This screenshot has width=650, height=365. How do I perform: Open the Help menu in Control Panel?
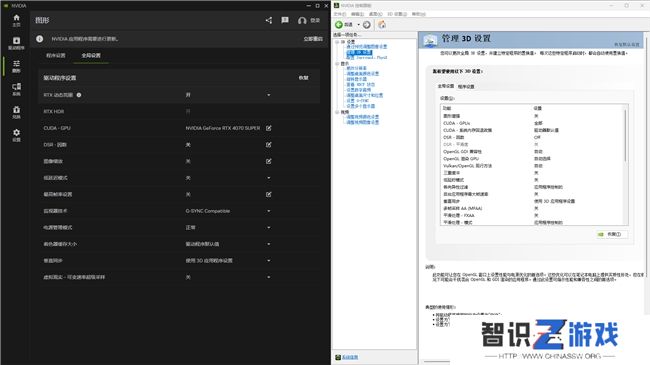click(419, 14)
